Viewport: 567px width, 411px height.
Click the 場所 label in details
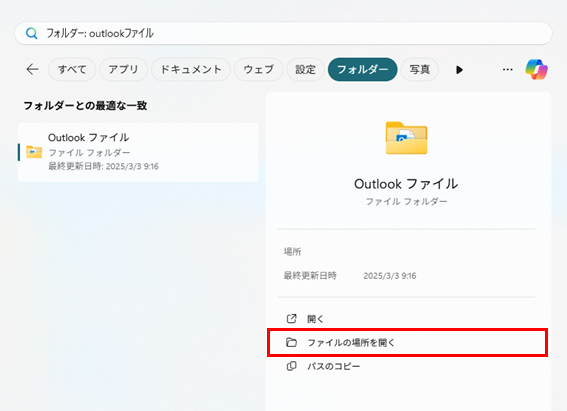292,252
